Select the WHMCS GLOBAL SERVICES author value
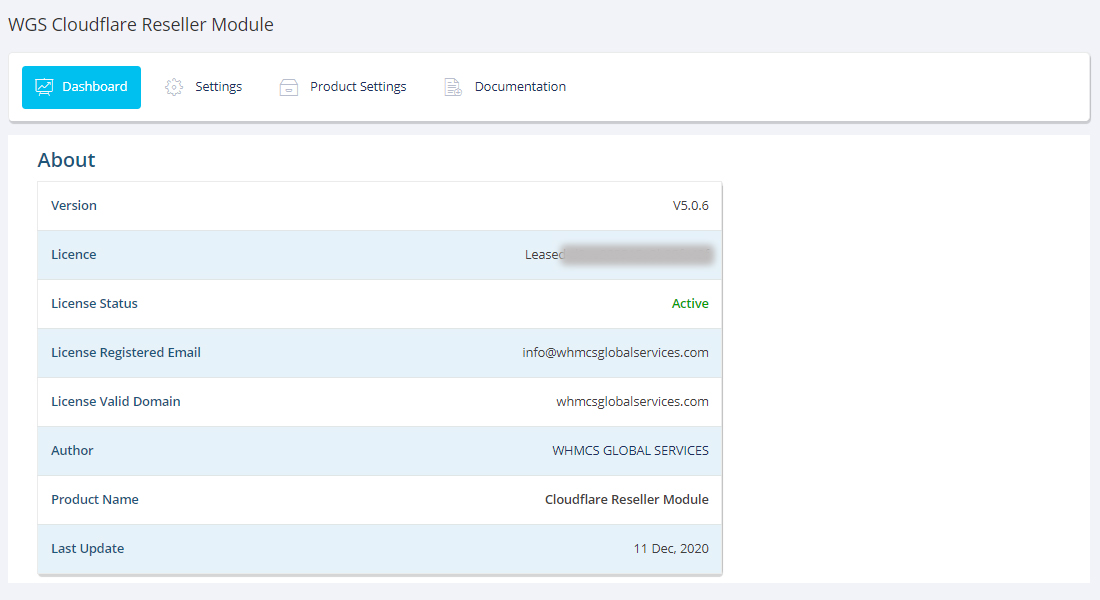This screenshot has height=600, width=1100. click(x=630, y=451)
